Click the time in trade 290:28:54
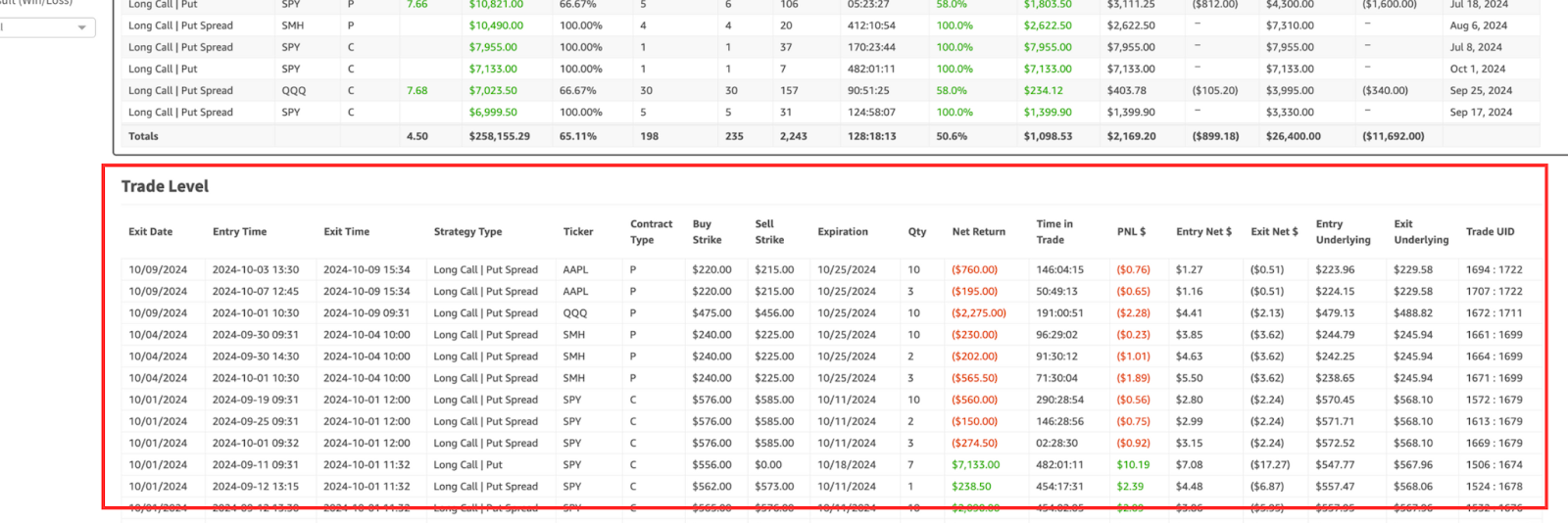1568x523 pixels. (x=1060, y=400)
